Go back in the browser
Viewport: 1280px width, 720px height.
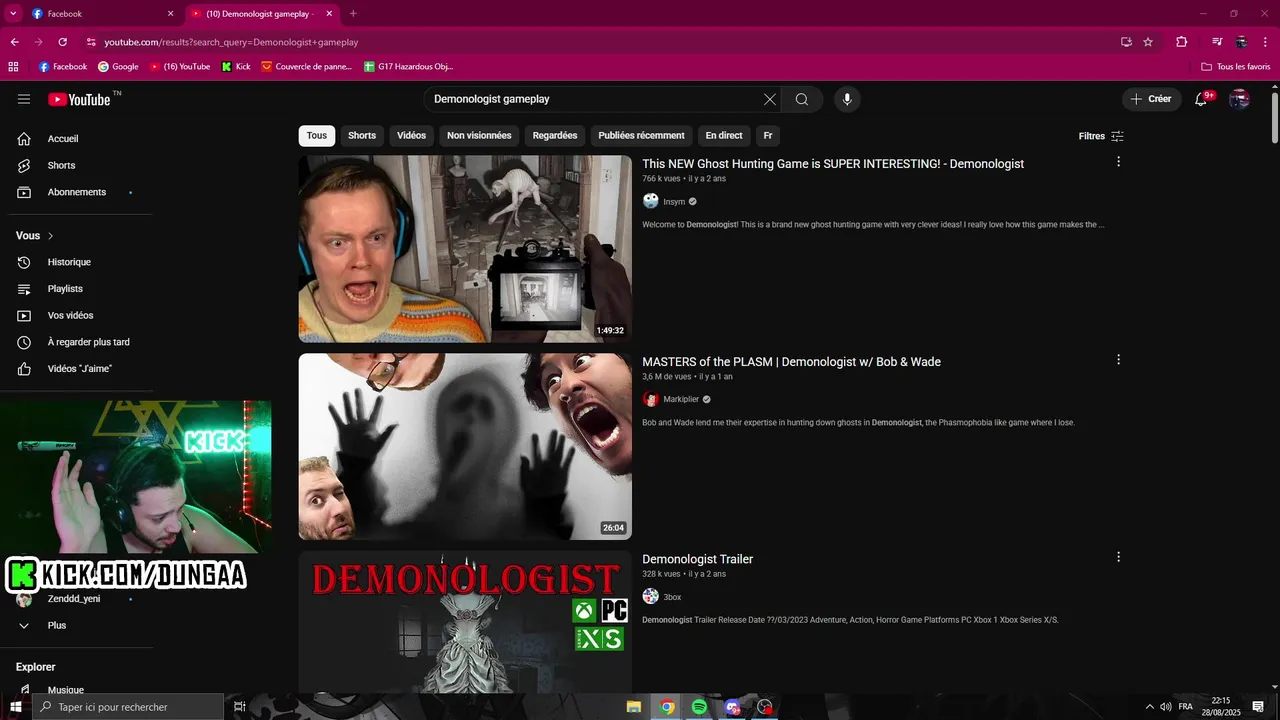[14, 42]
